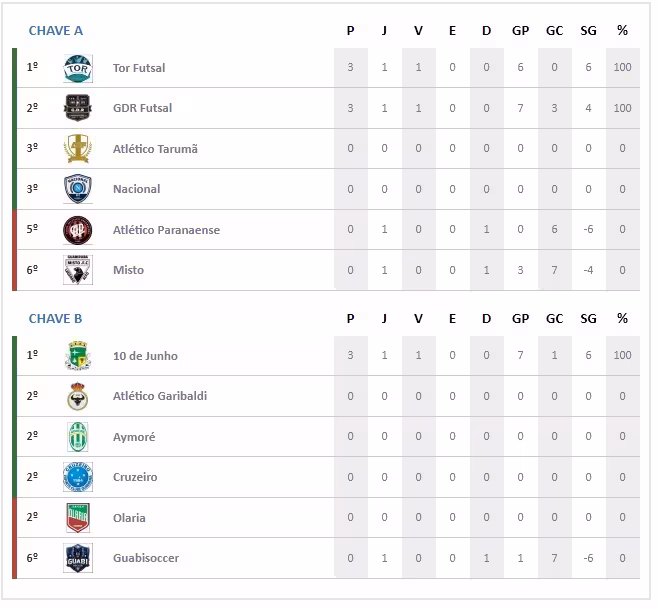This screenshot has width=658, height=608.
Task: Click the Nacional team badge
Action: 78,189
